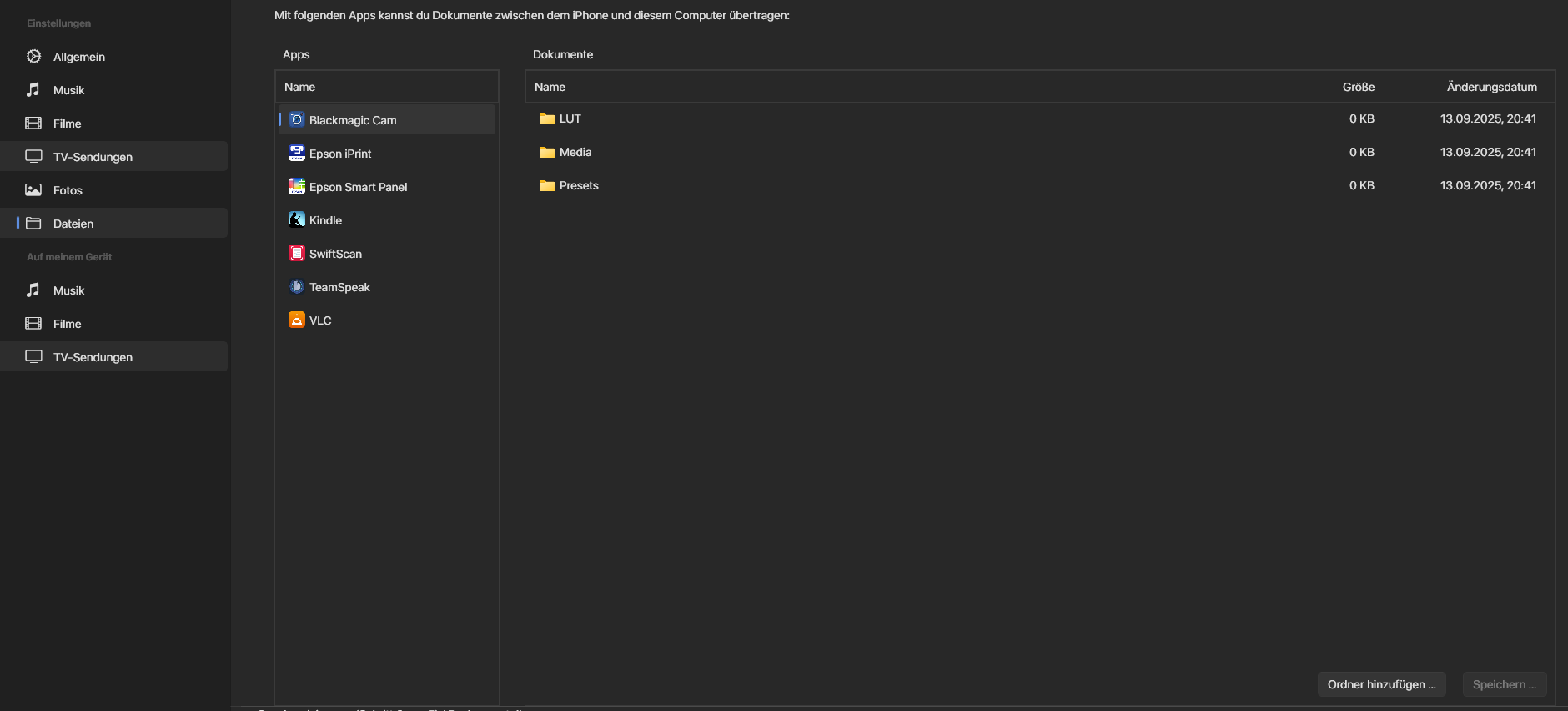Click the TV-Sendungen monitor icon under Auf meinem Gerät
The width and height of the screenshot is (1568, 711).
click(33, 357)
